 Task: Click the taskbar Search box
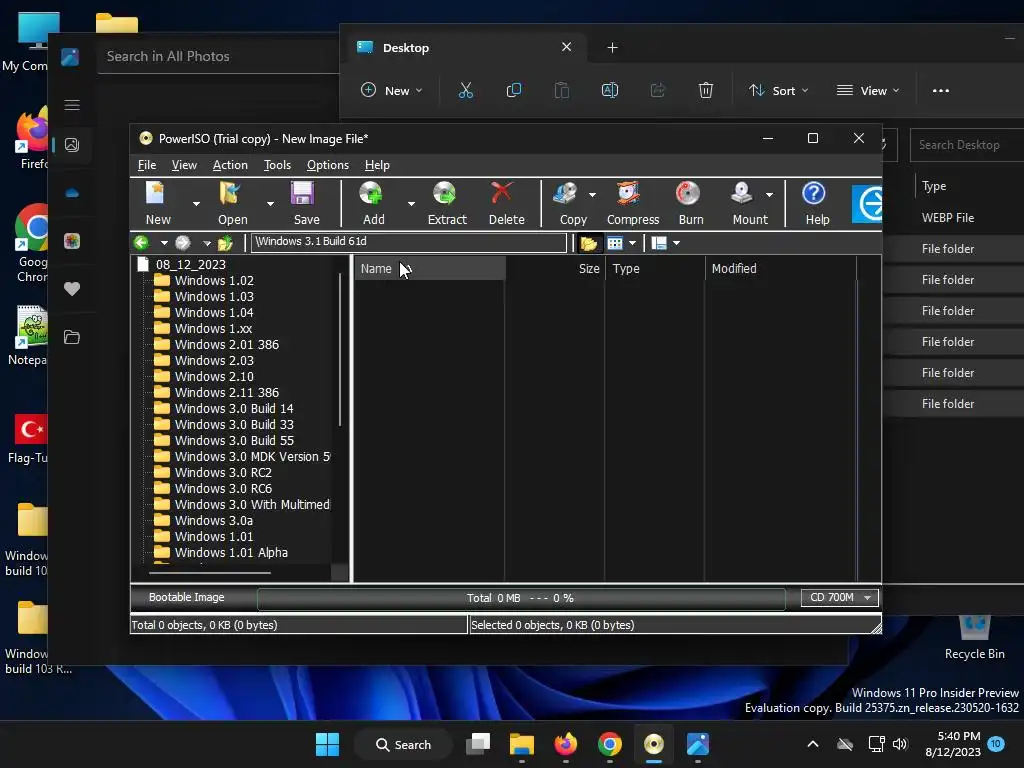tap(403, 744)
